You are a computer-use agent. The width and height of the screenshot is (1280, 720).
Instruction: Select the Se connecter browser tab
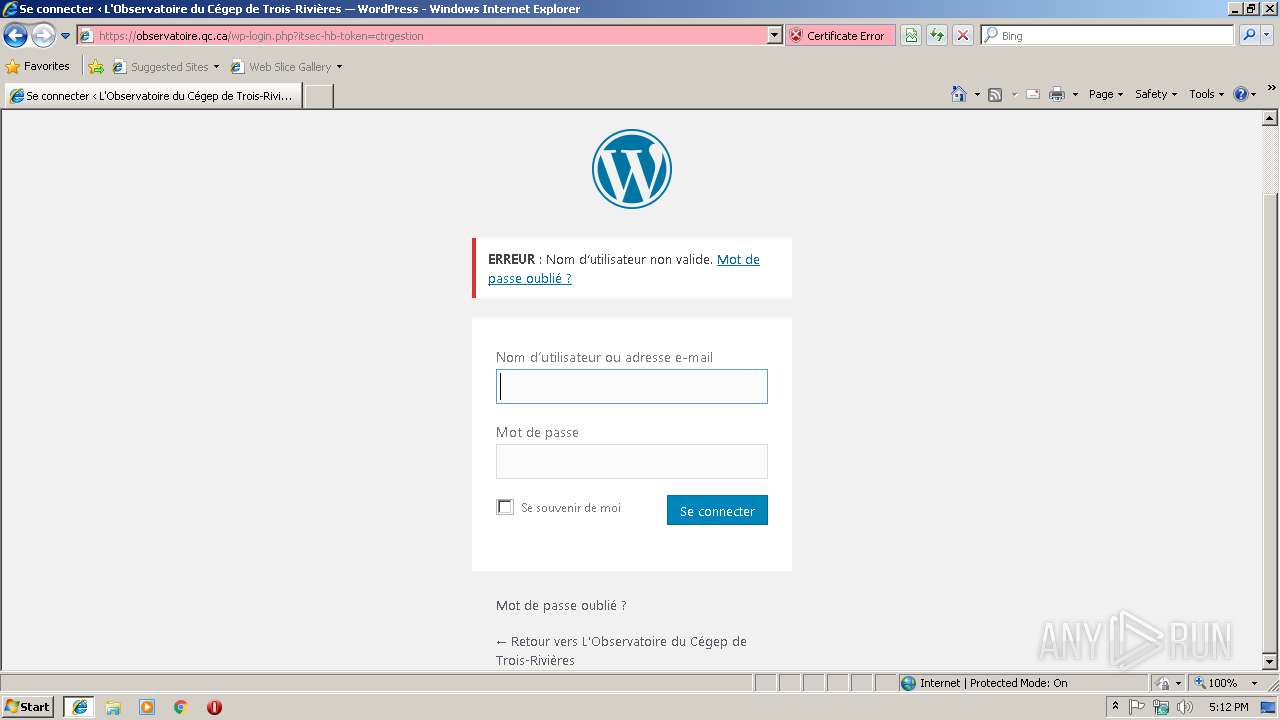pyautogui.click(x=153, y=96)
